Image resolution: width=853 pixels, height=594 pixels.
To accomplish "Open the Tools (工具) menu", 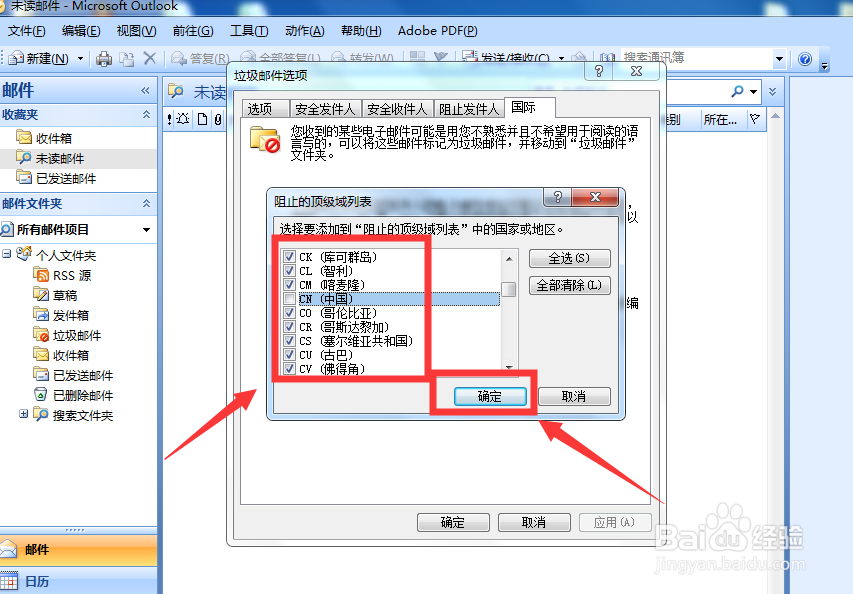I will click(249, 31).
